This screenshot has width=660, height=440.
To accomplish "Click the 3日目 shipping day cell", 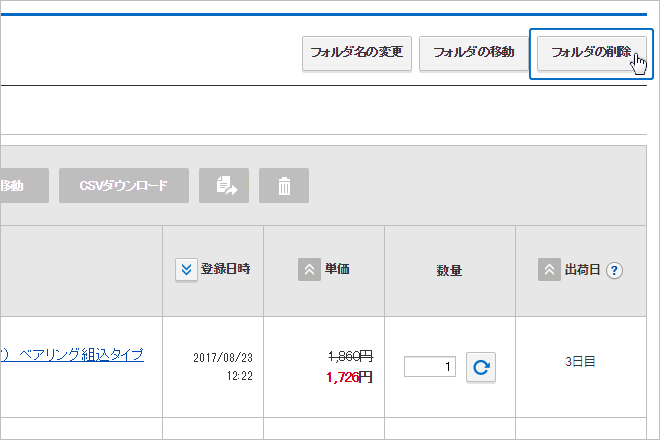I will point(579,361).
